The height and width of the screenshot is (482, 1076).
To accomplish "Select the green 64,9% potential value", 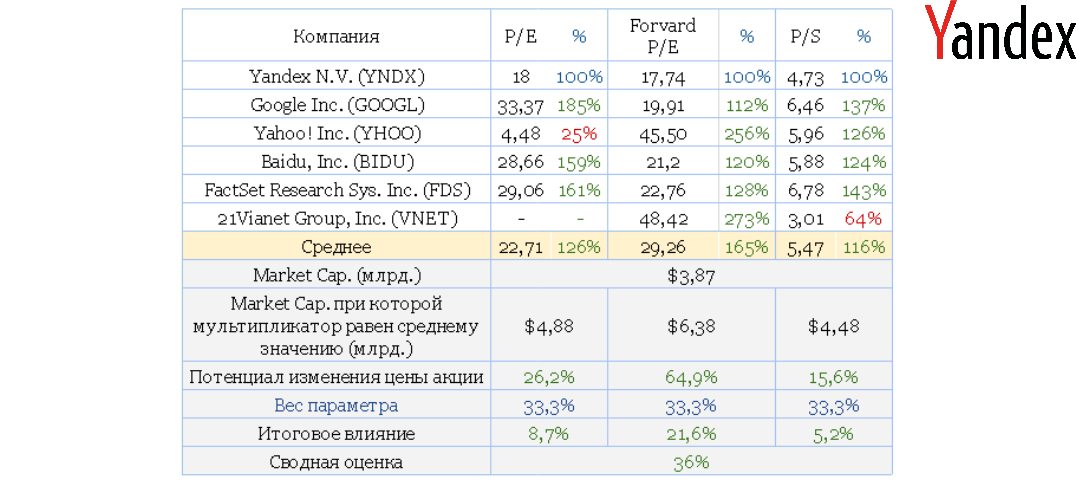I will [x=691, y=377].
